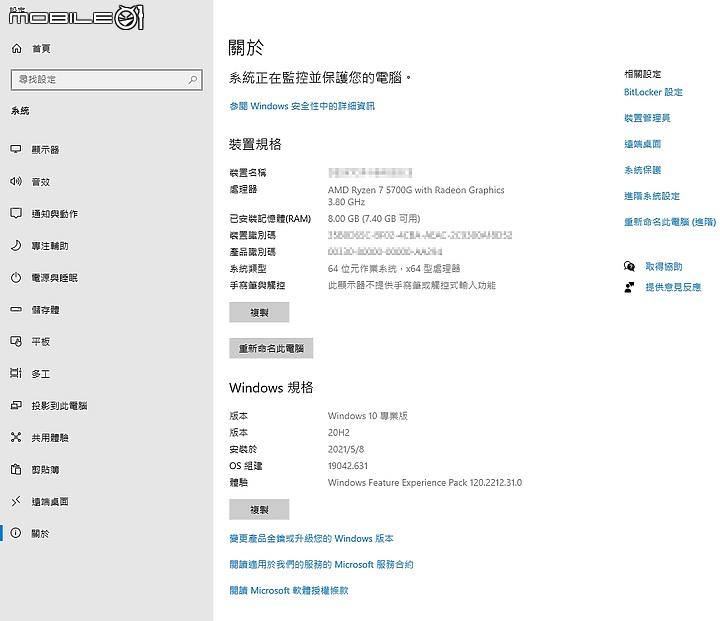Screen dimensions: 720x621
Task: Select 音效 in the sidebar
Action: [40, 182]
